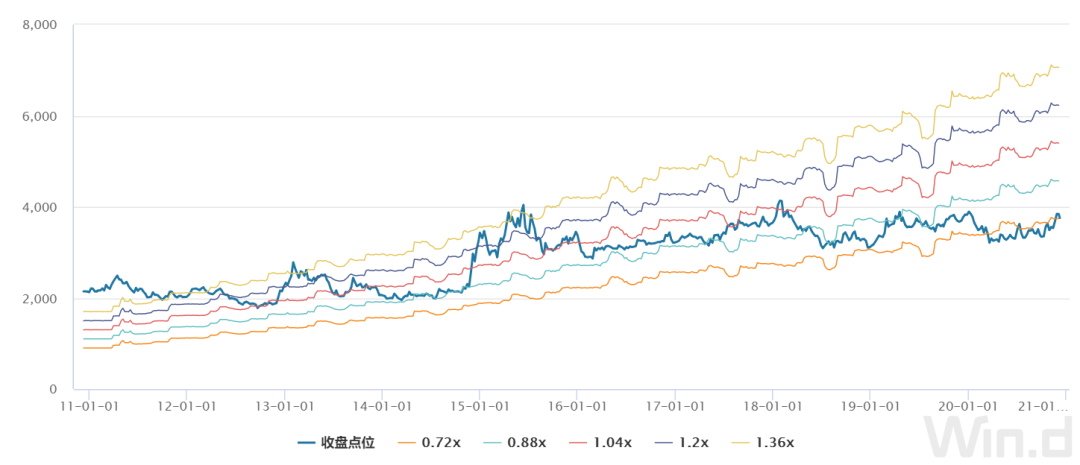1080x465 pixels.
Task: Hide the 1.04x series legend label
Action: click(x=612, y=442)
